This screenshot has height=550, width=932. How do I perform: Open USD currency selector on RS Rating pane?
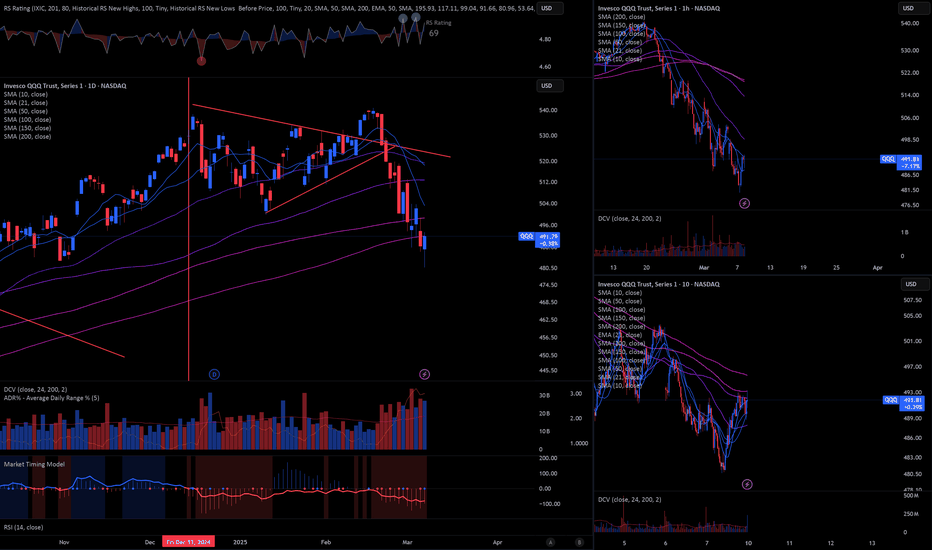tap(550, 8)
